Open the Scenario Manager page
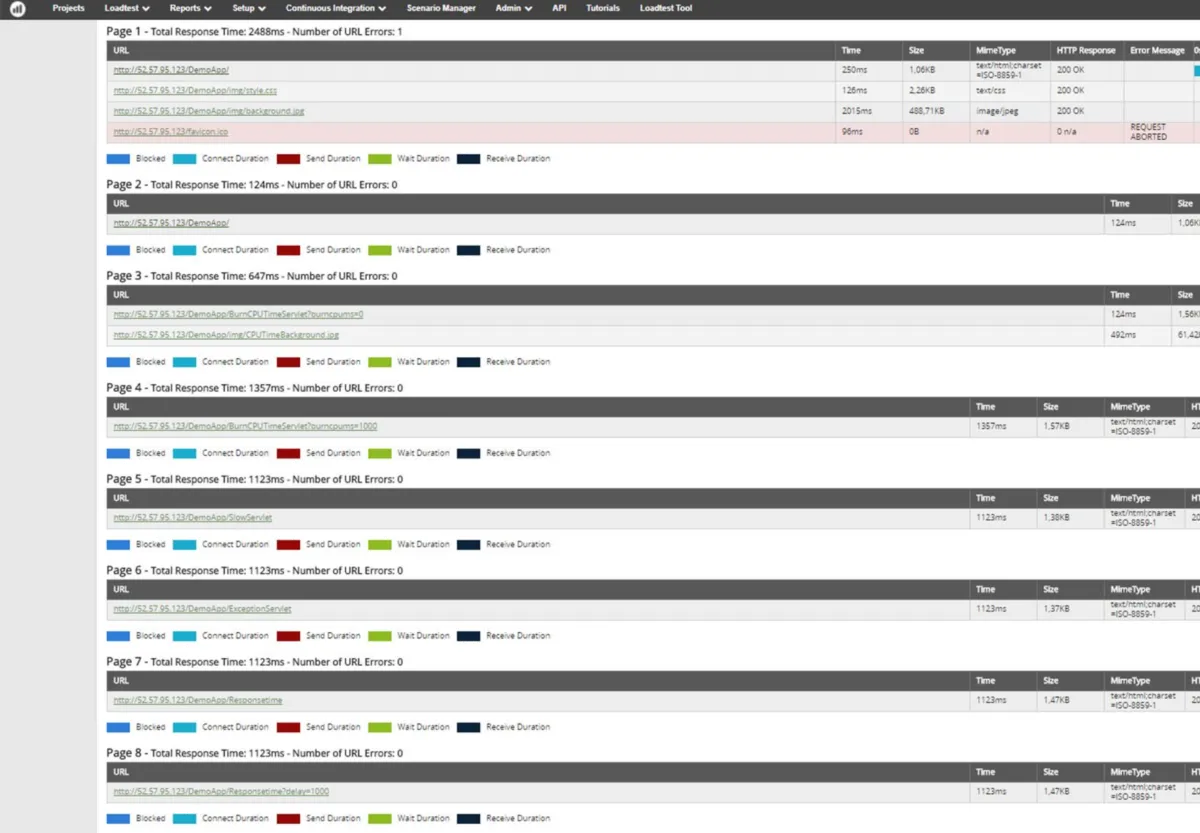The height and width of the screenshot is (833, 1200). [441, 8]
